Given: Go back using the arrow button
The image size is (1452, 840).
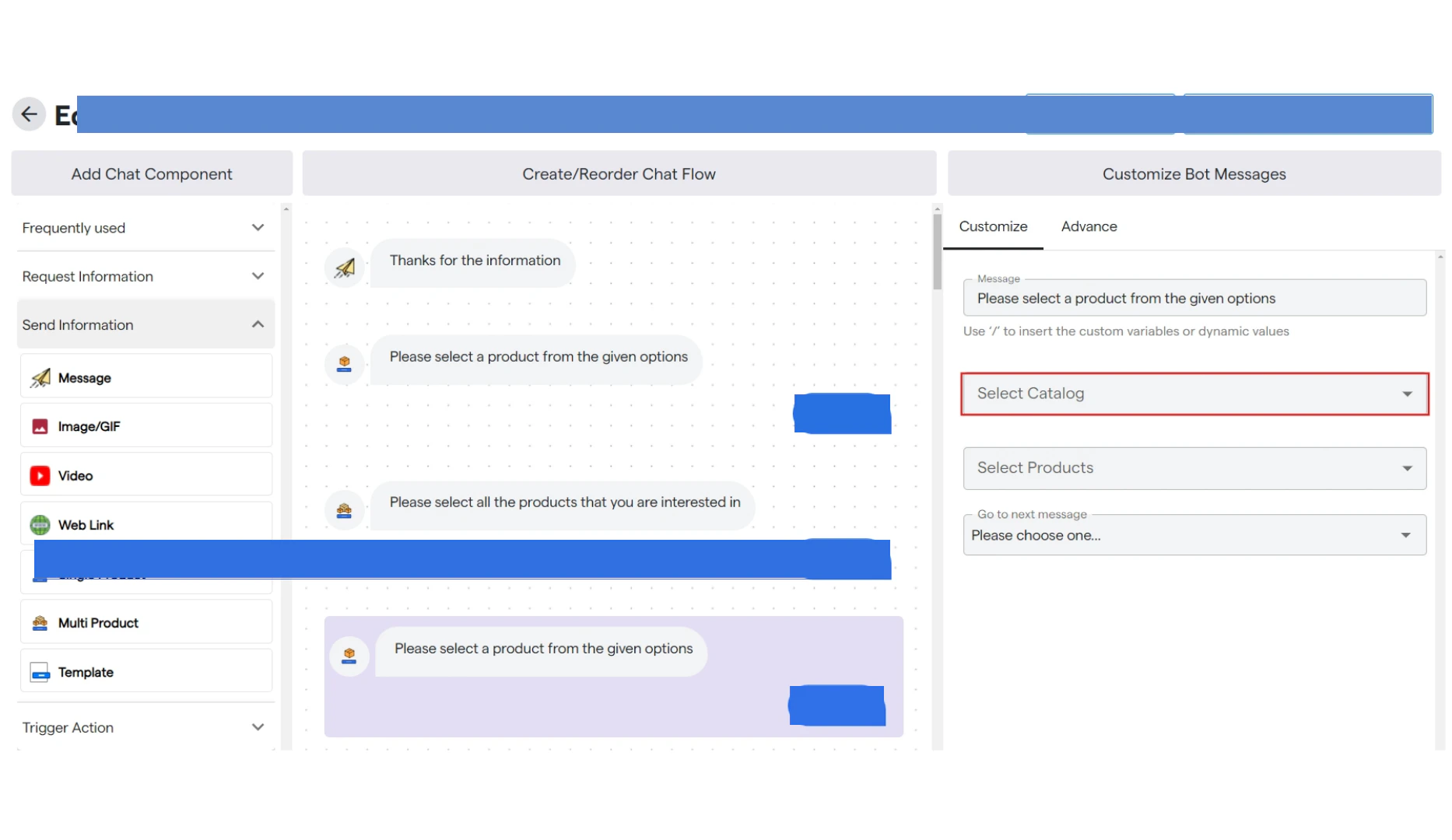Looking at the screenshot, I should (29, 114).
